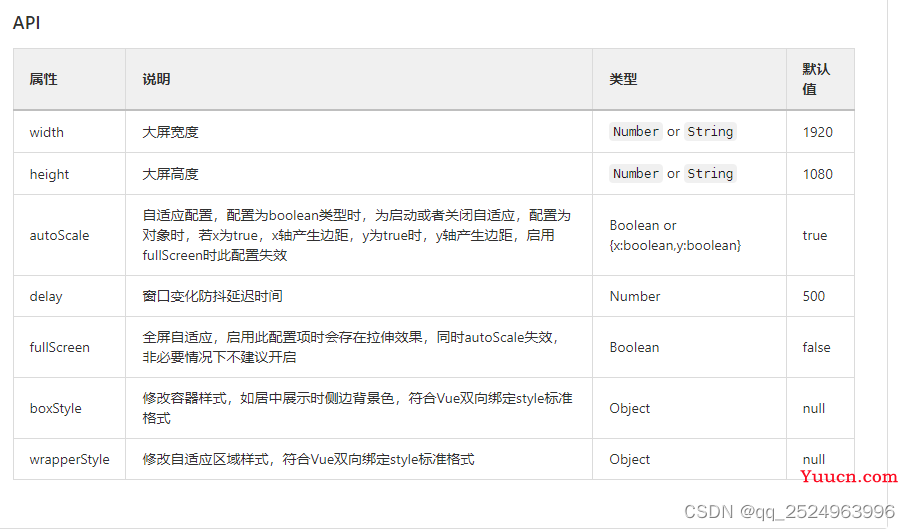Click the Number code tag in width row

(x=635, y=132)
